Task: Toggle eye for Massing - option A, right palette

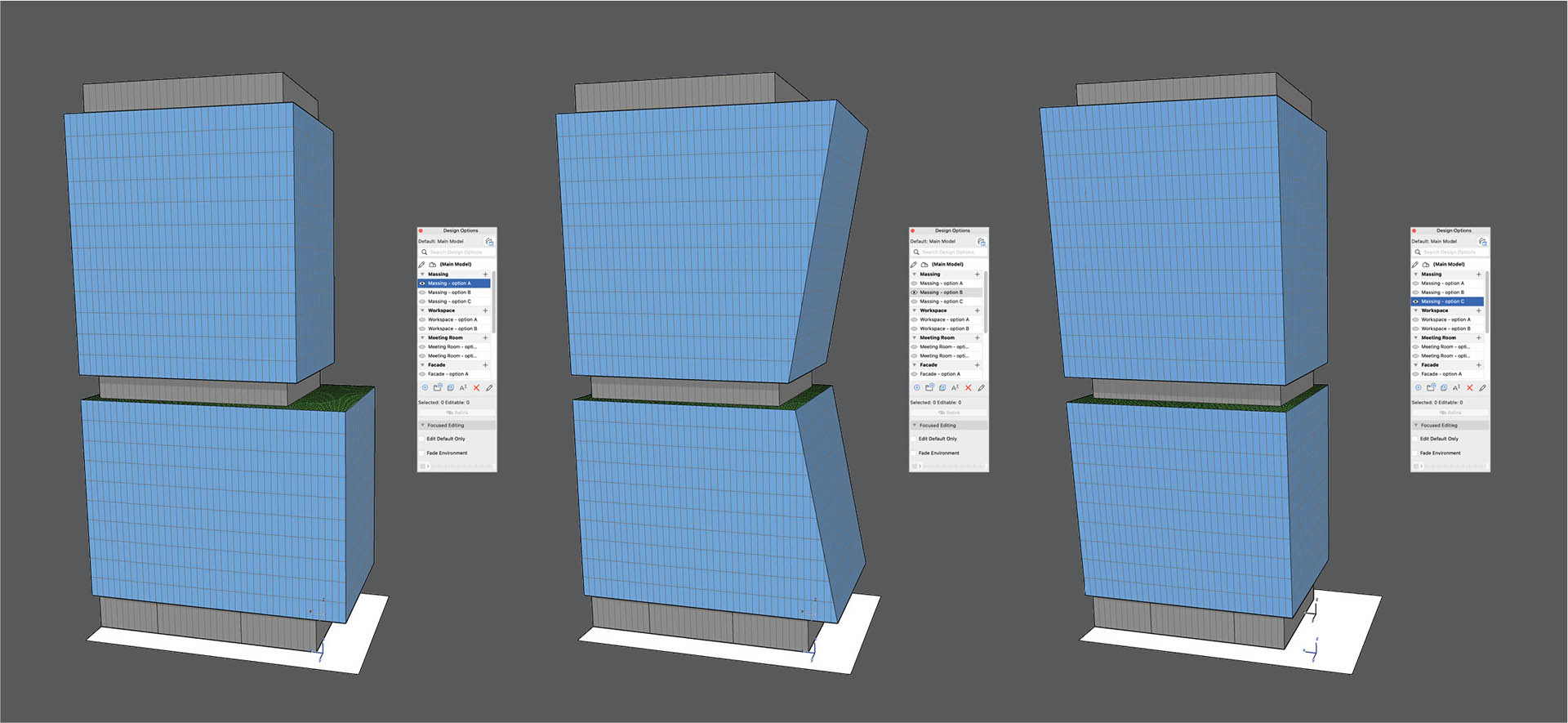Action: coord(1415,283)
